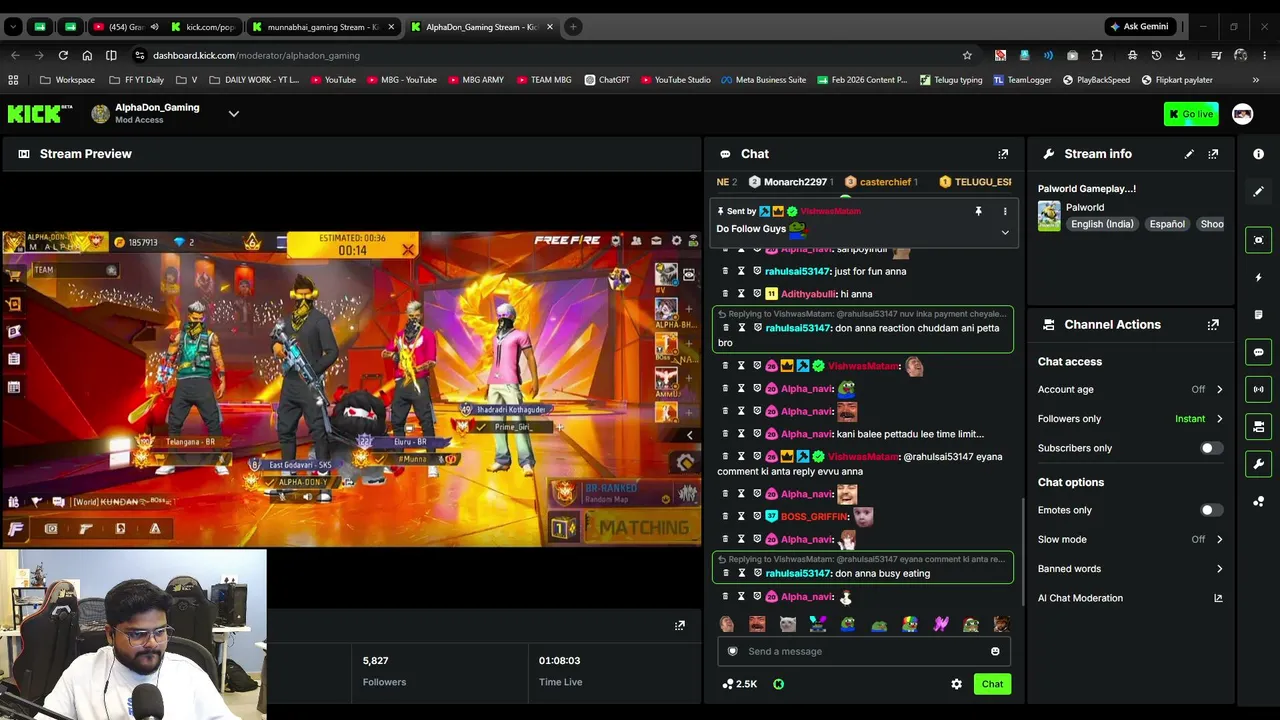This screenshot has width=1280, height=720.
Task: Open the profile avatar menu
Action: (1242, 114)
